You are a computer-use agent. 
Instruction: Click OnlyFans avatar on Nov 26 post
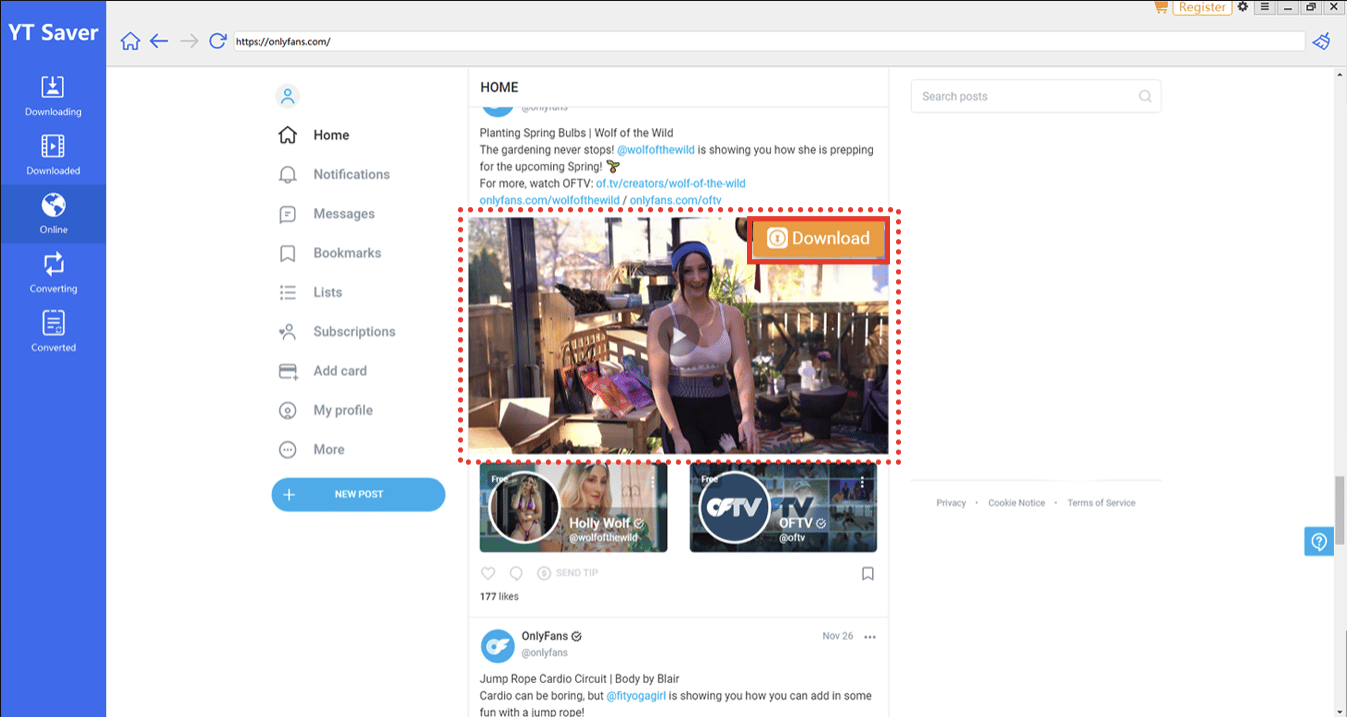coord(497,646)
